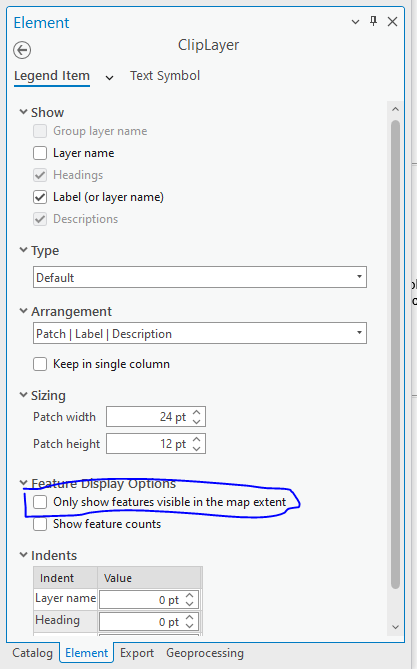The height and width of the screenshot is (669, 417).
Task: Switch to the Catalog pane tab
Action: pyautogui.click(x=32, y=653)
